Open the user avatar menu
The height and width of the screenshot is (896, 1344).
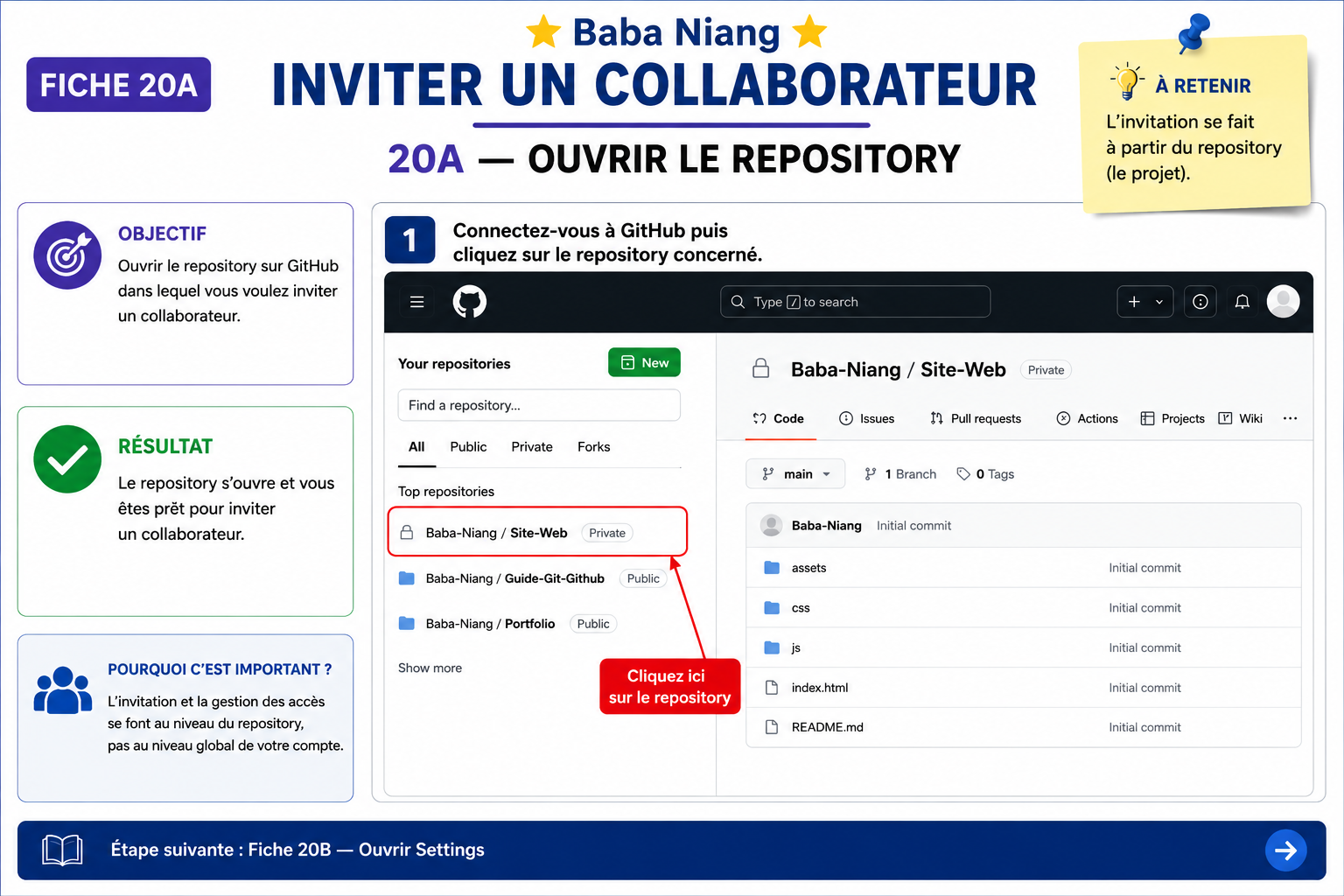(x=1284, y=301)
